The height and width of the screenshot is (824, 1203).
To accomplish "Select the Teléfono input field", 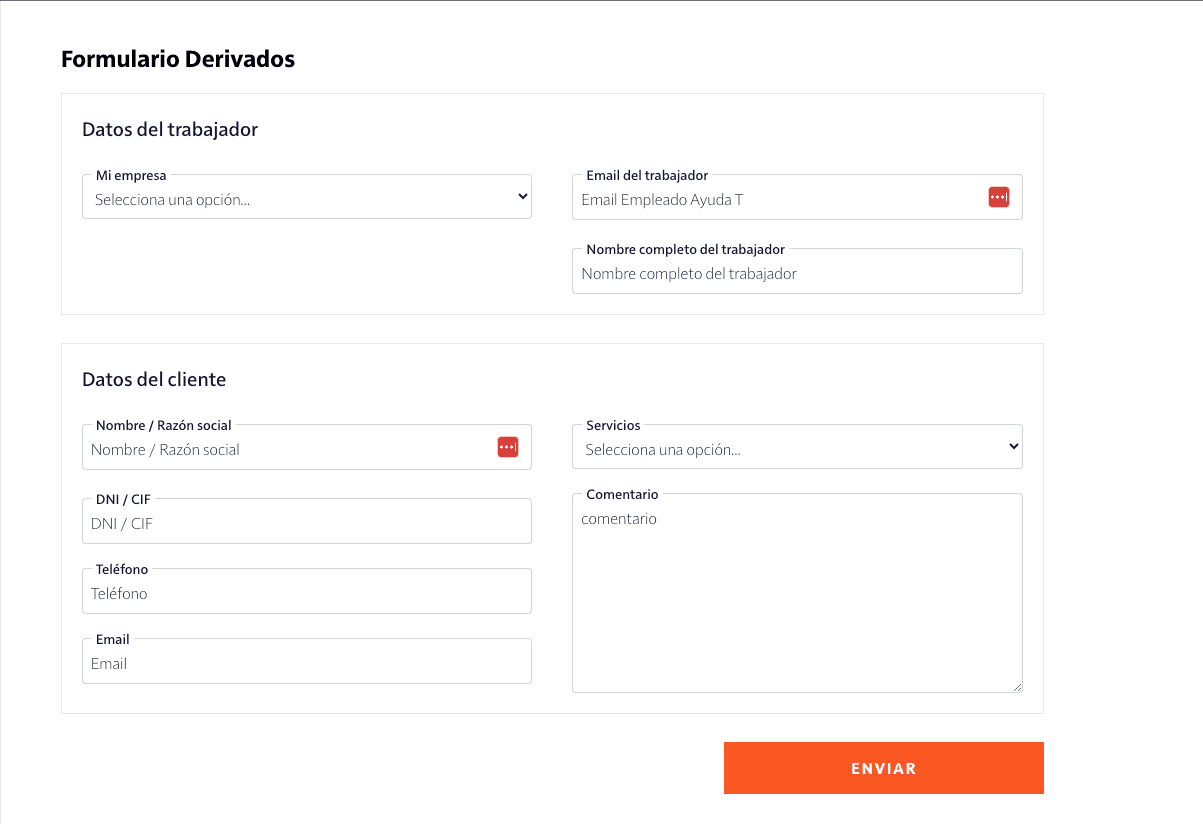I will tap(306, 591).
